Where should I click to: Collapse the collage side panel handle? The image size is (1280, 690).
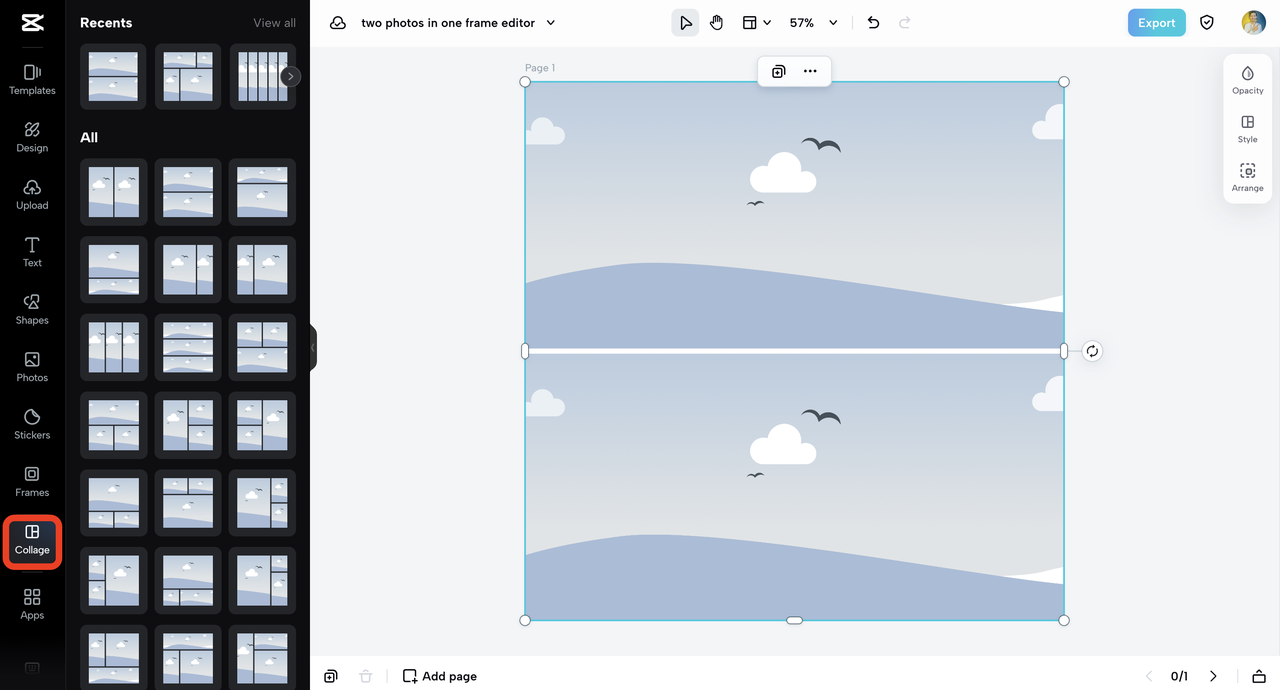(x=313, y=348)
